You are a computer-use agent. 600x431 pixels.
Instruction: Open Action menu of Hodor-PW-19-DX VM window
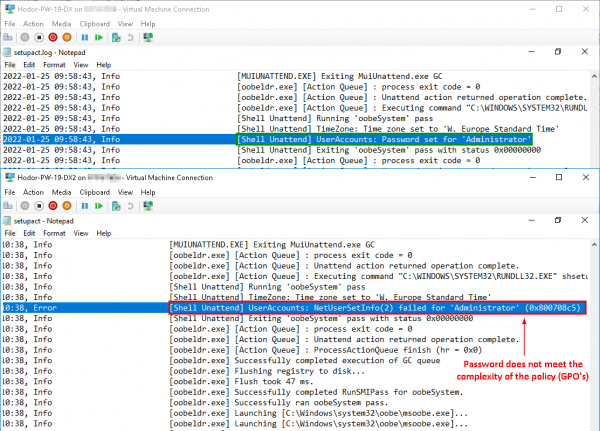pos(33,24)
